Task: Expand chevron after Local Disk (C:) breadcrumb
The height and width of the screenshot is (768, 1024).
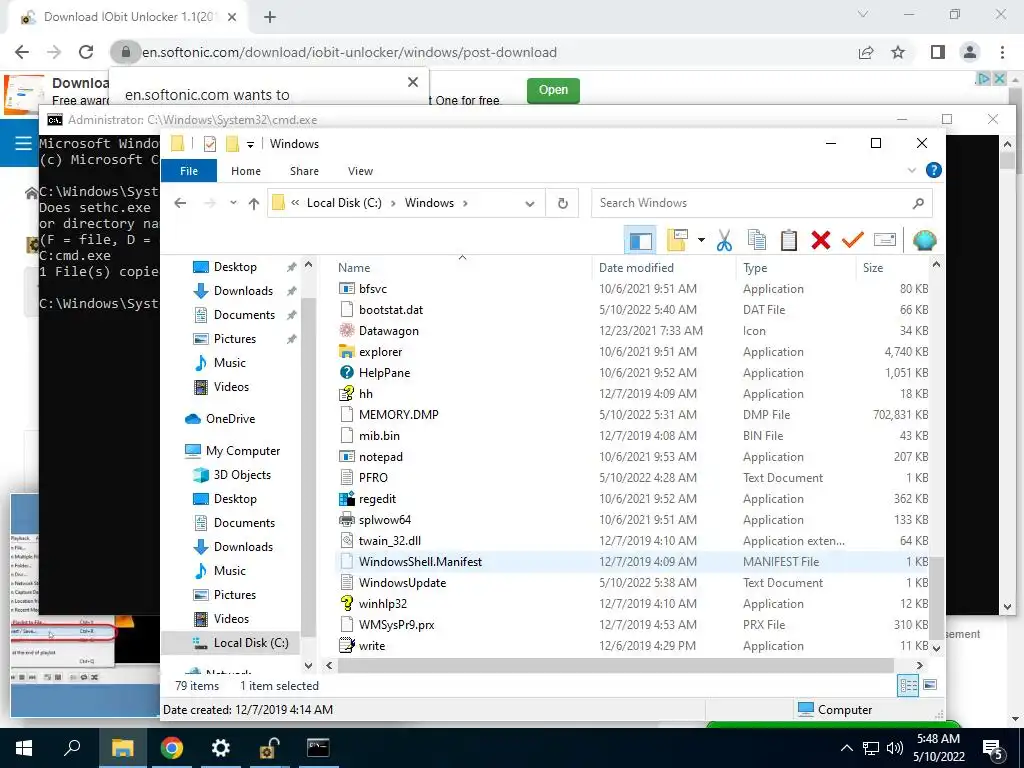Action: (x=393, y=203)
